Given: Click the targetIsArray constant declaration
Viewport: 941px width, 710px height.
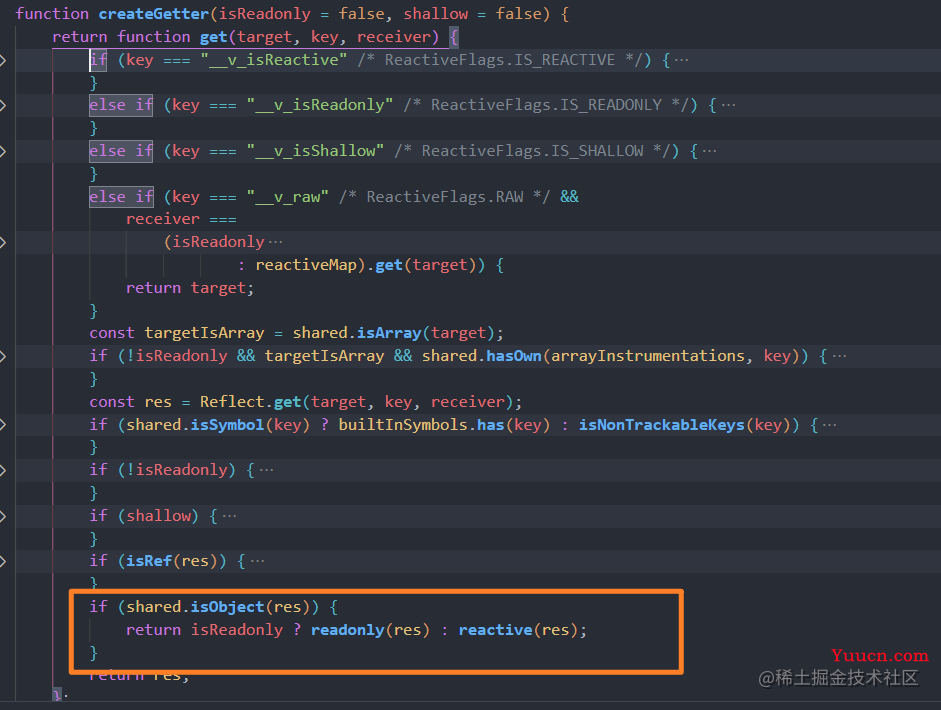Looking at the screenshot, I should (x=204, y=333).
